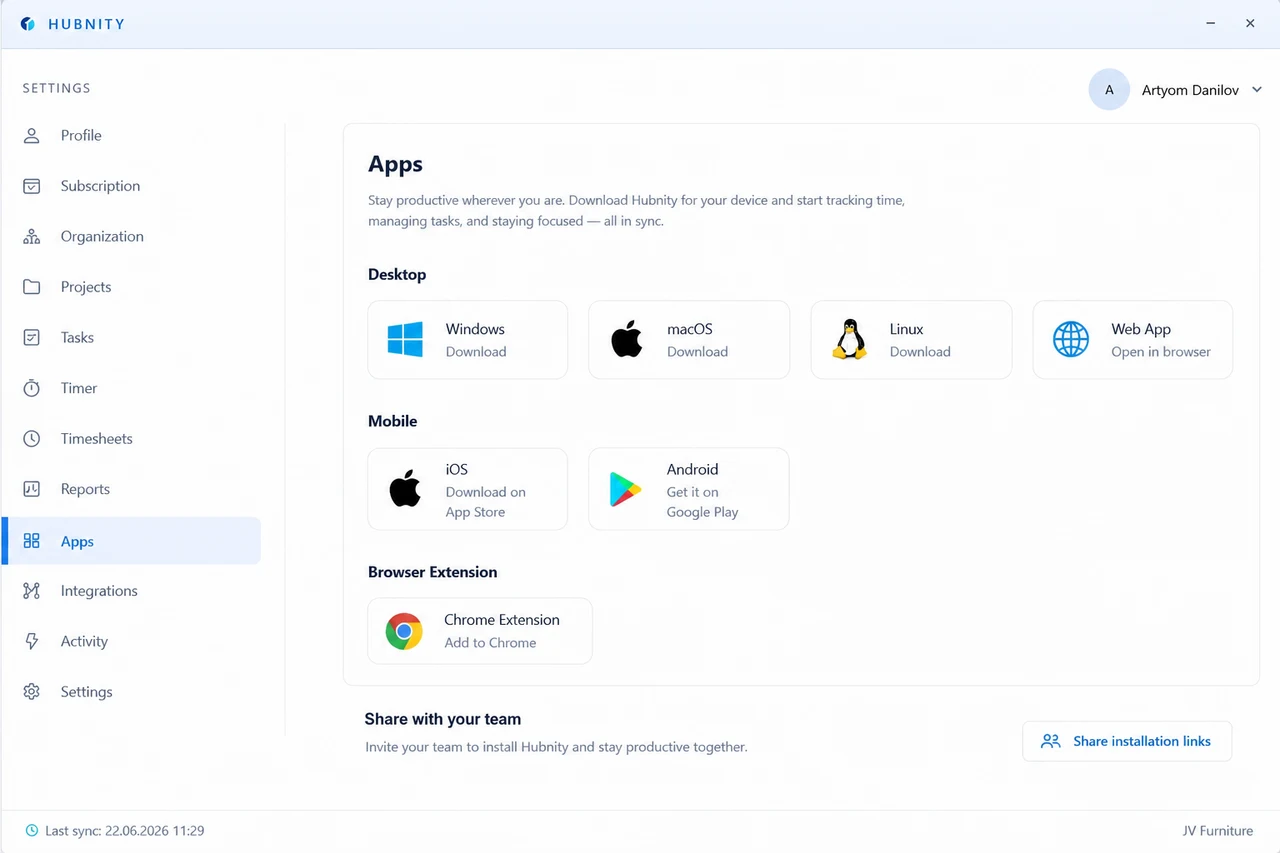Click the JV Furniture organization label
The height and width of the screenshot is (853, 1280).
coord(1217,831)
